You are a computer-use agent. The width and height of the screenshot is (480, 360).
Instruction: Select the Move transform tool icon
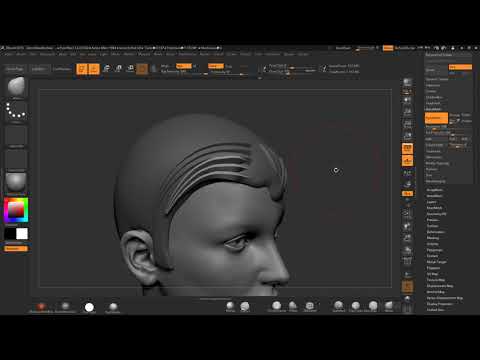[x=106, y=69]
